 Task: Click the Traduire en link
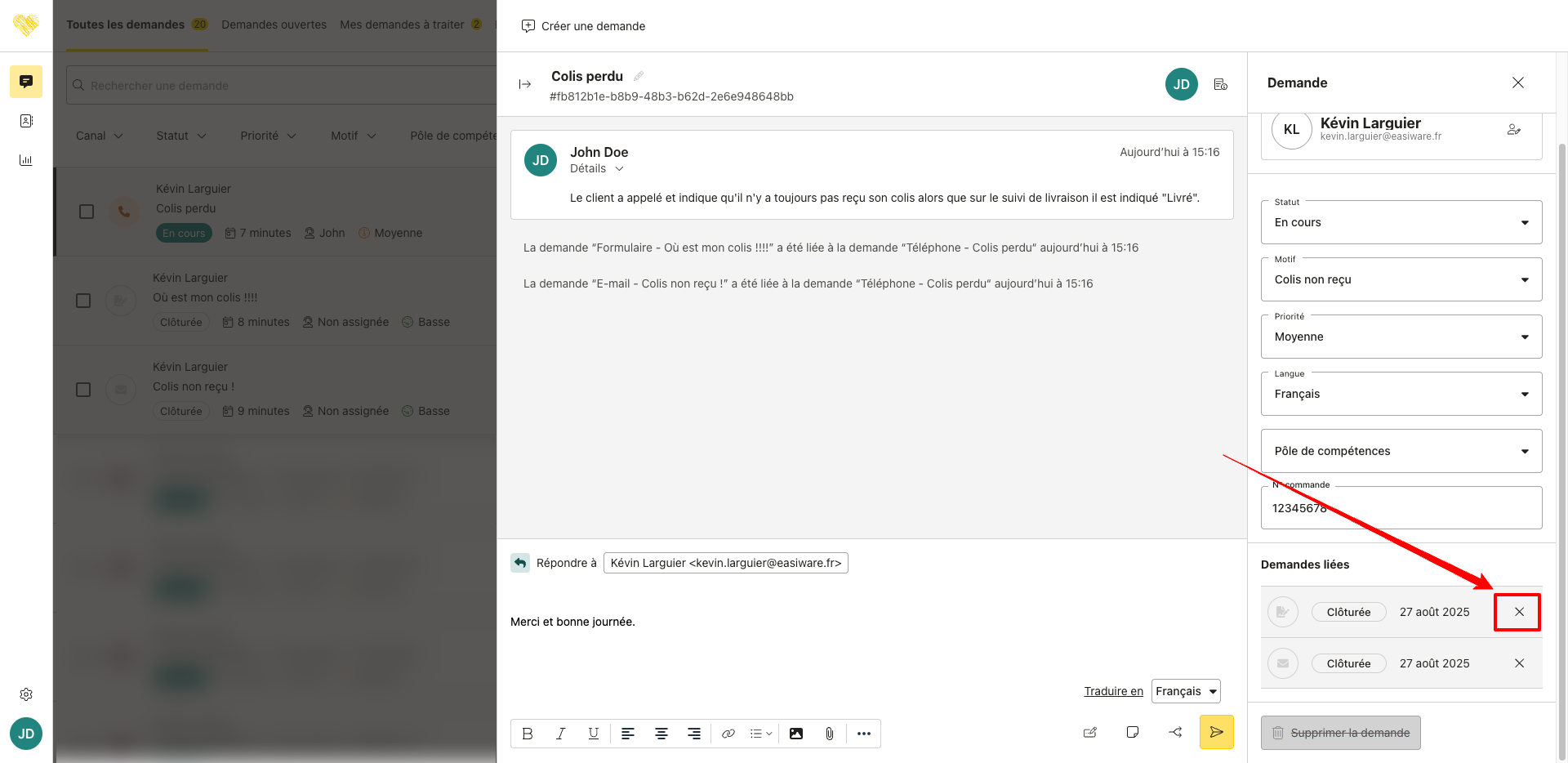1113,691
